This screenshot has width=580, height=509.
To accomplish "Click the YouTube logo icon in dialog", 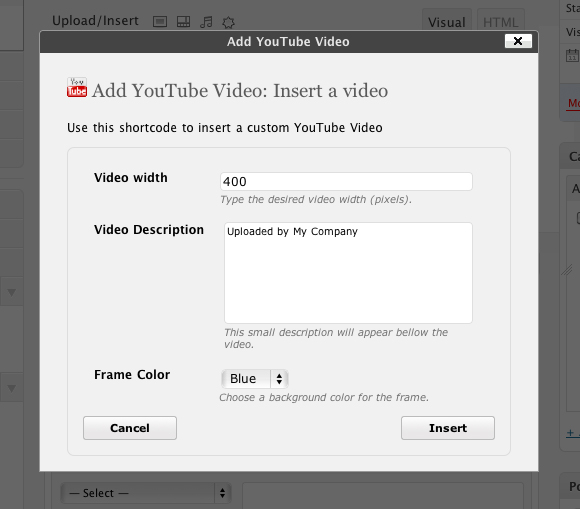I will click(x=77, y=87).
